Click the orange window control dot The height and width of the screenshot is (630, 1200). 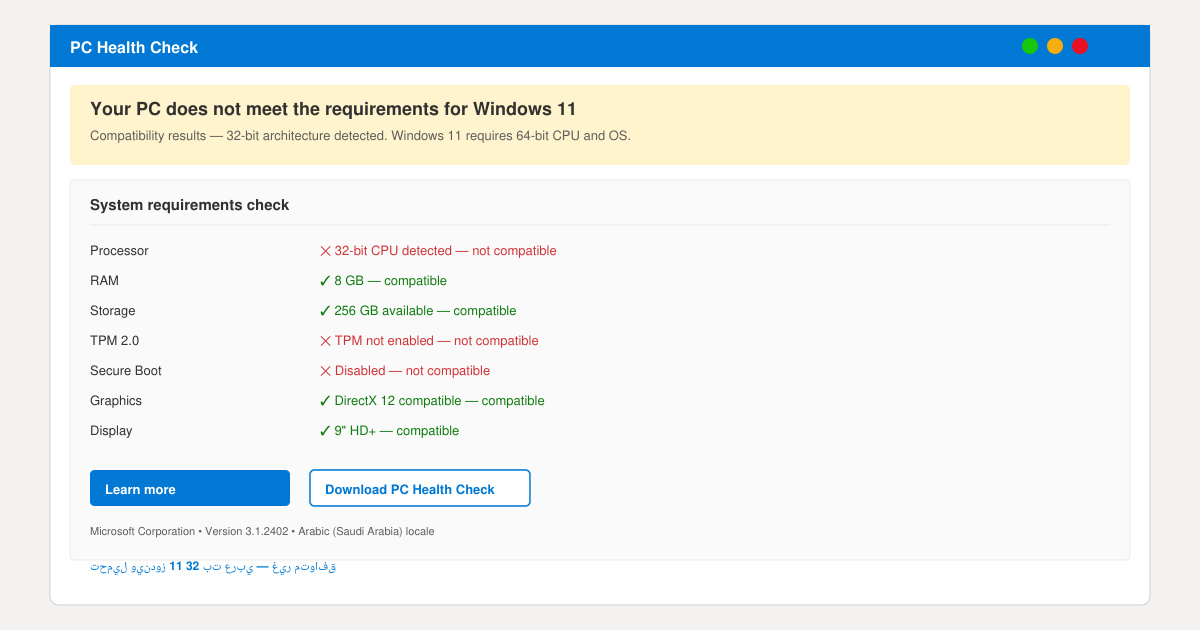coord(1055,46)
